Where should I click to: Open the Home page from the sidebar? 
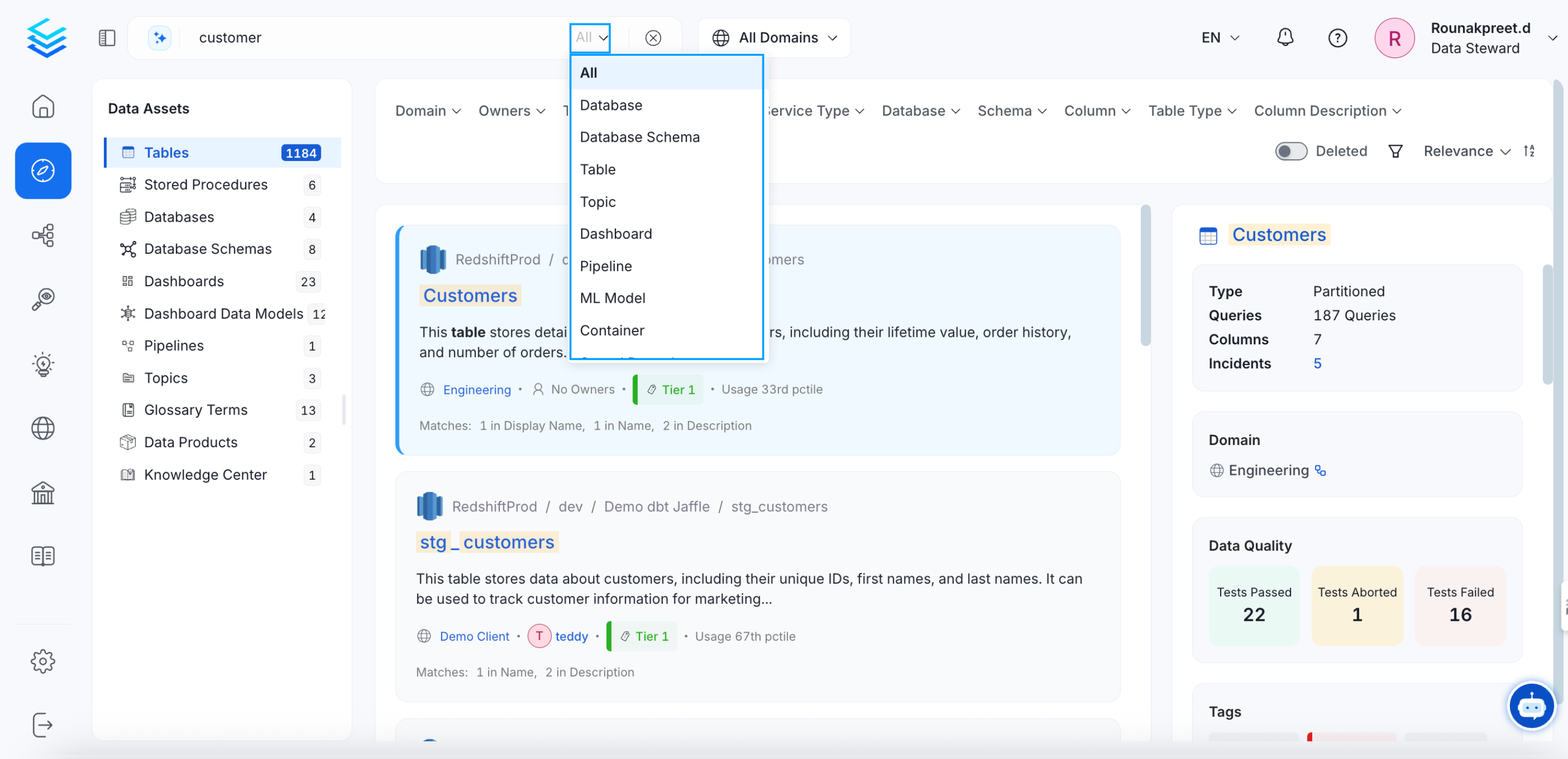pos(43,106)
